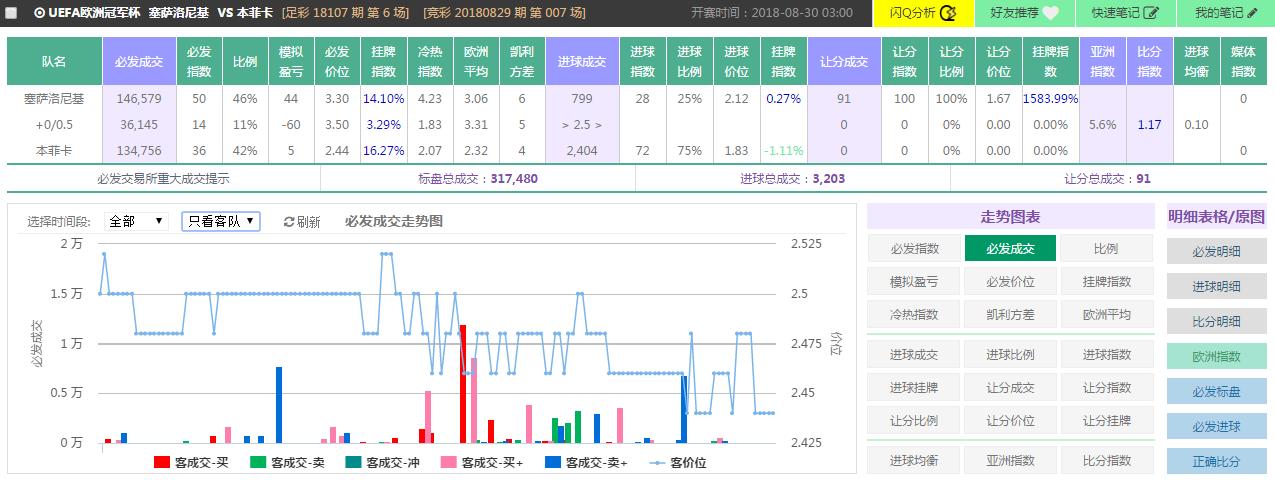
Task: Click the 媒体指数 column header
Action: [1244, 61]
